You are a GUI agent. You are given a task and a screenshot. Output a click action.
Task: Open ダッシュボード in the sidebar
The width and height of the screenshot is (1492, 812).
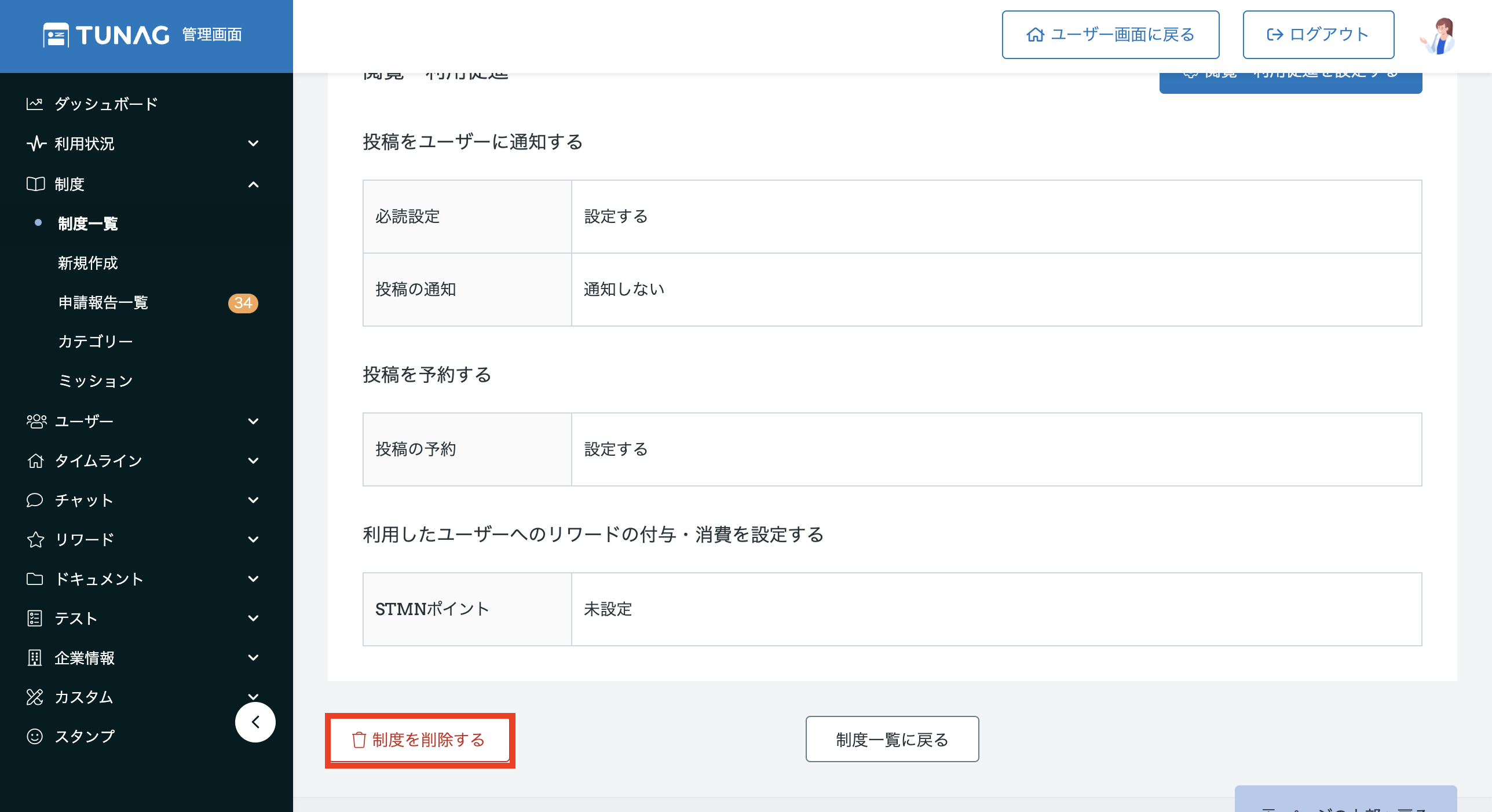(106, 104)
